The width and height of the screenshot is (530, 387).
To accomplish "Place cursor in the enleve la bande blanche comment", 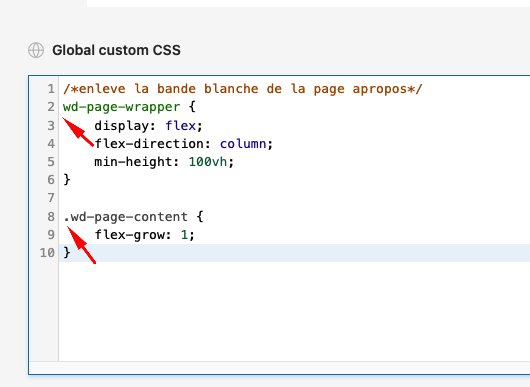I will (x=243, y=89).
